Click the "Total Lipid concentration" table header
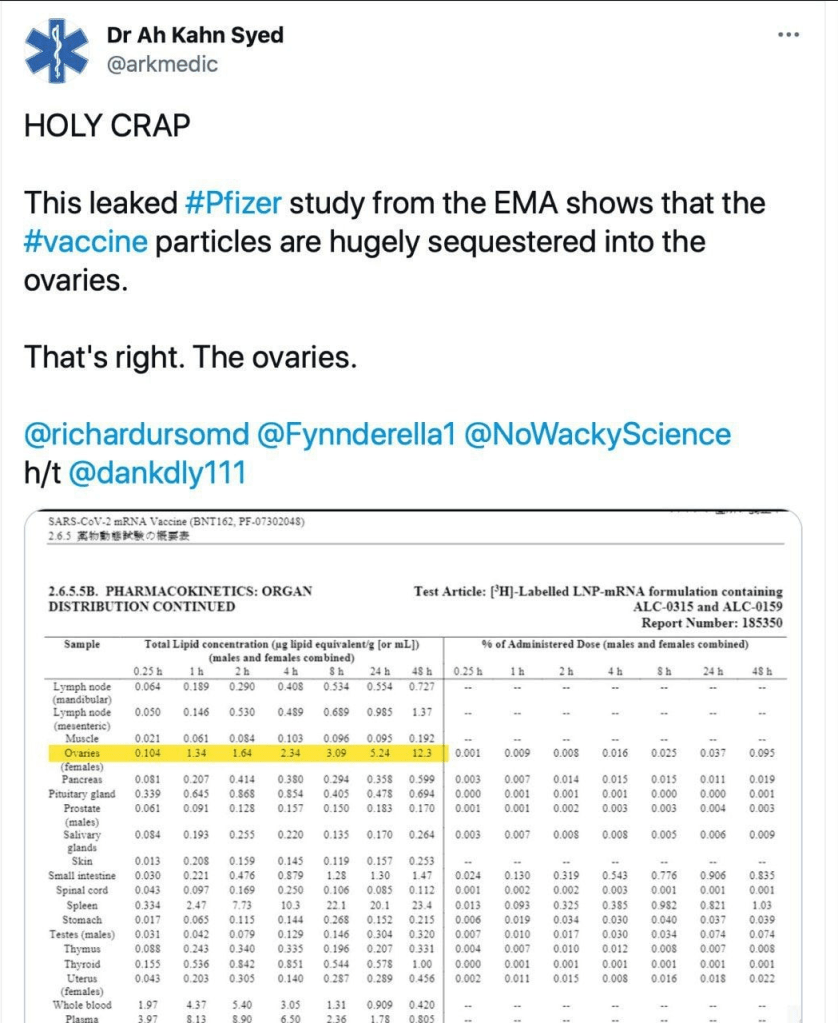This screenshot has height=1023, width=838. point(281,645)
